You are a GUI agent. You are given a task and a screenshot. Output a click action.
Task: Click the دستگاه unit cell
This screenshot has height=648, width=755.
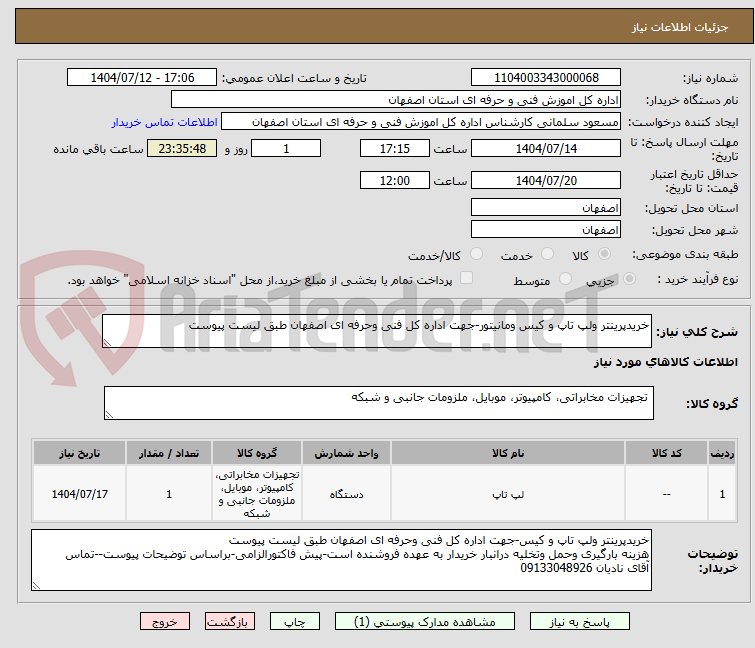[x=346, y=494]
